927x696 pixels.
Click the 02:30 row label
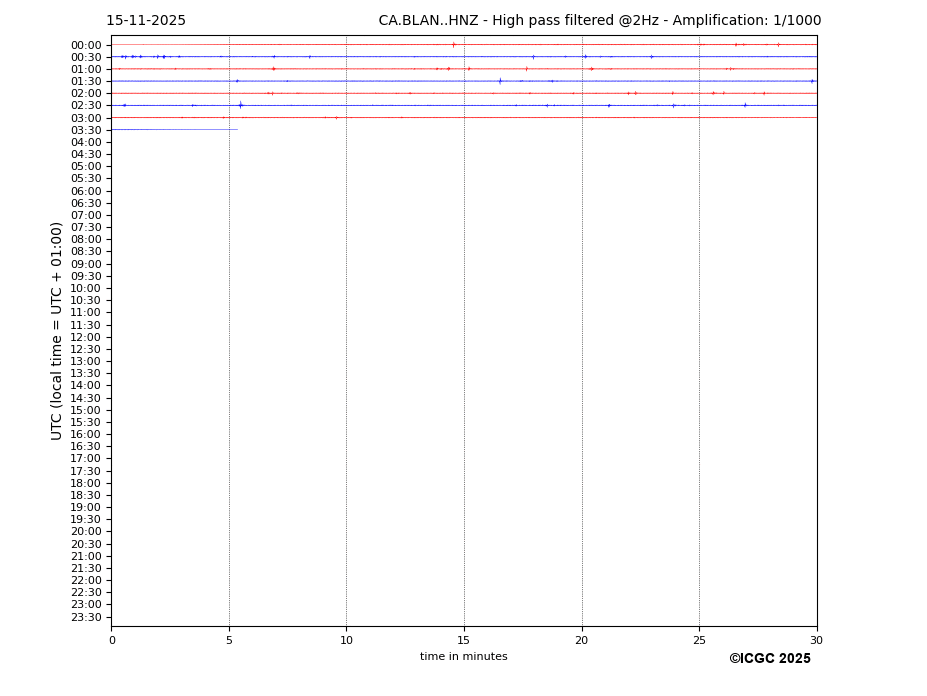[86, 106]
